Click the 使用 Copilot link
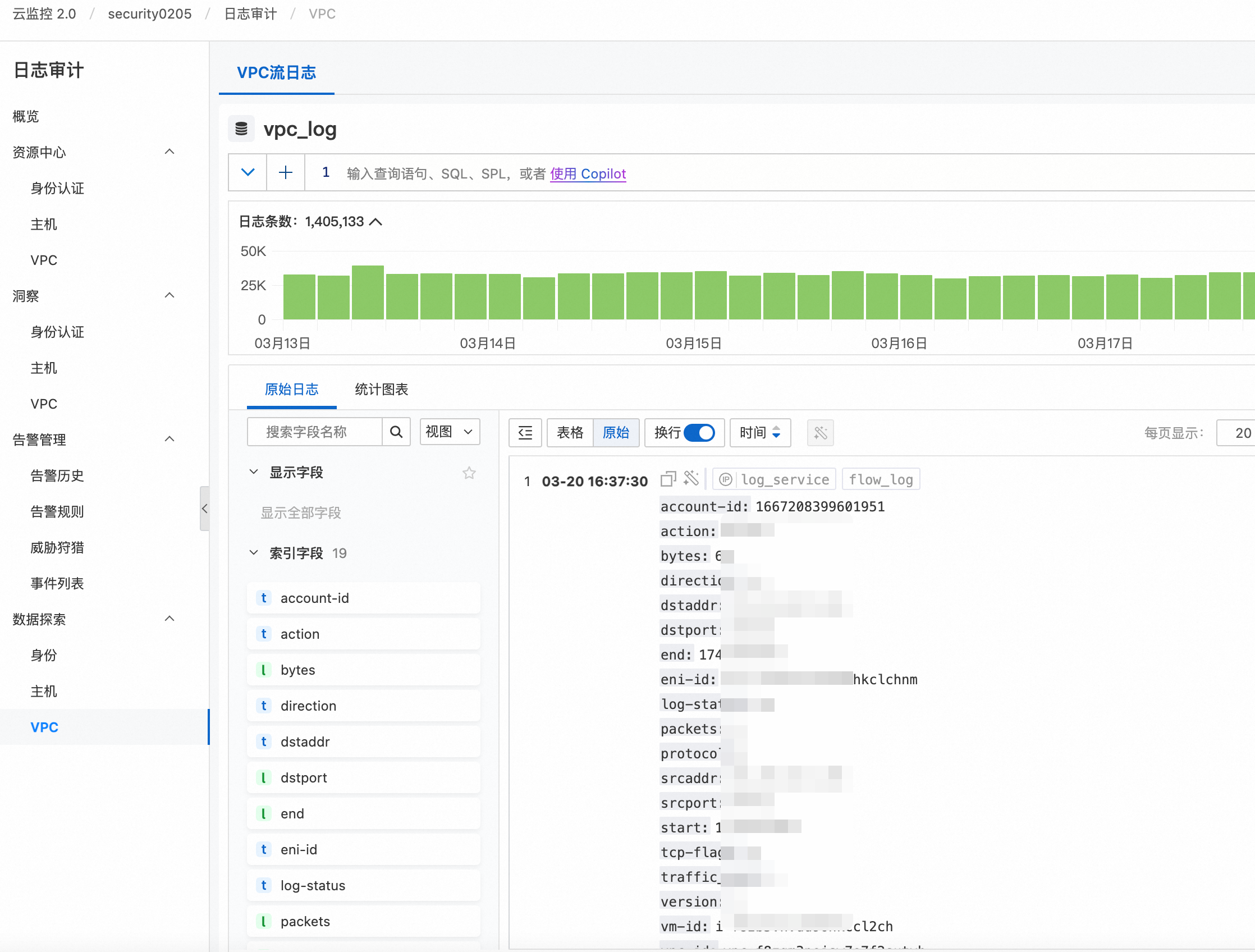 pos(588,173)
